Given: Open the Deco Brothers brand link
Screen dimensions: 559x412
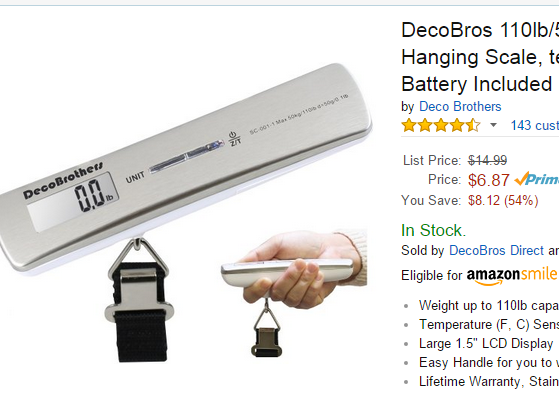Looking at the screenshot, I should 460,107.
